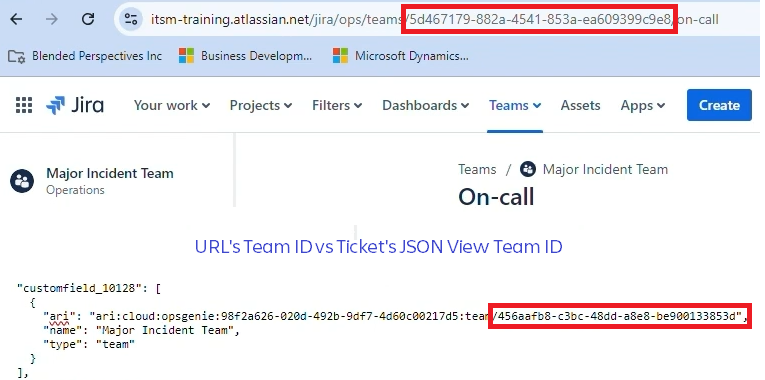Click the team ID 456aafb8 in JSON
Image resolution: width=765 pixels, height=380 pixels.
[x=617, y=316]
